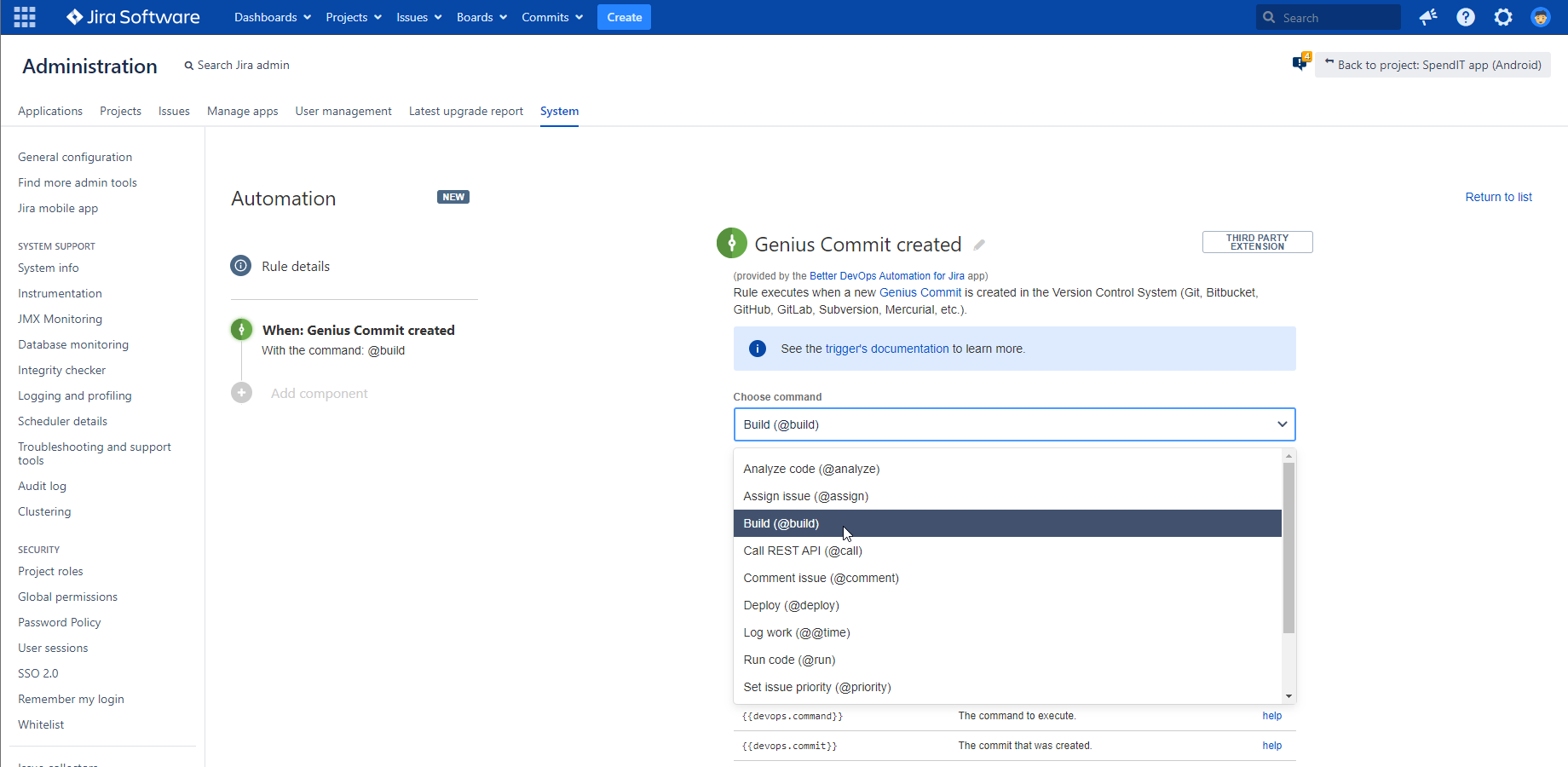The height and width of the screenshot is (767, 1568).
Task: Click the top Search input field
Action: point(1329,17)
